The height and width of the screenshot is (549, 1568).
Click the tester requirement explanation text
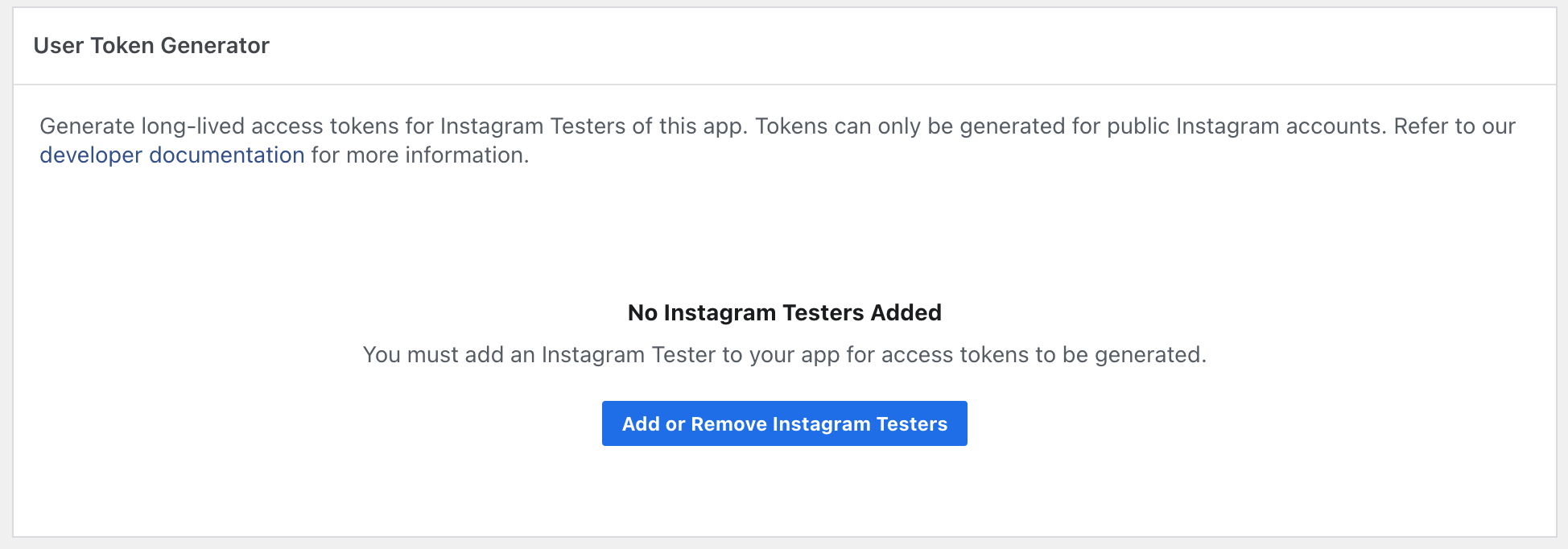point(784,354)
